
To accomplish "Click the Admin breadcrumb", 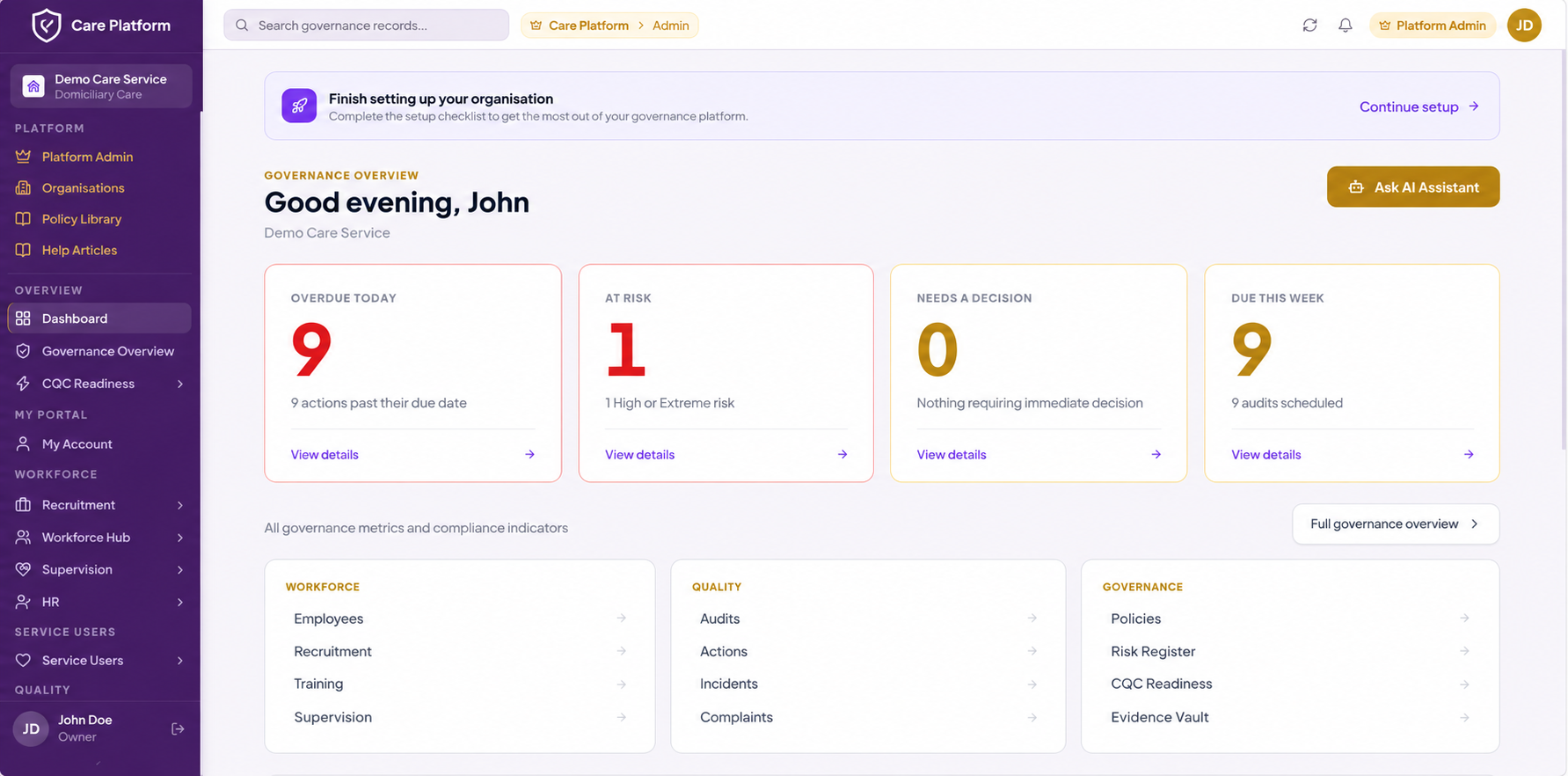I will coord(670,26).
